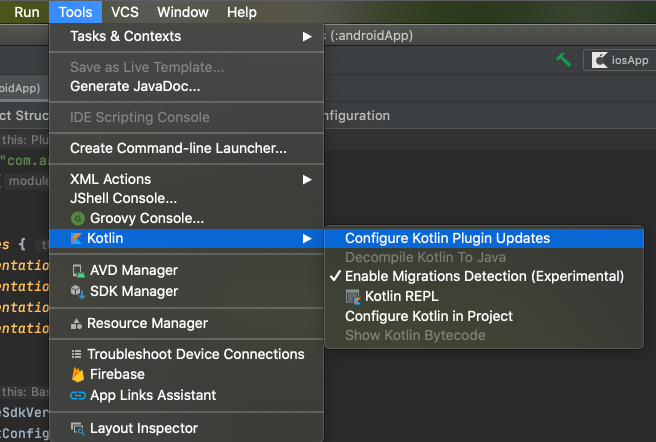Close the open Tools menu

[x=75, y=12]
